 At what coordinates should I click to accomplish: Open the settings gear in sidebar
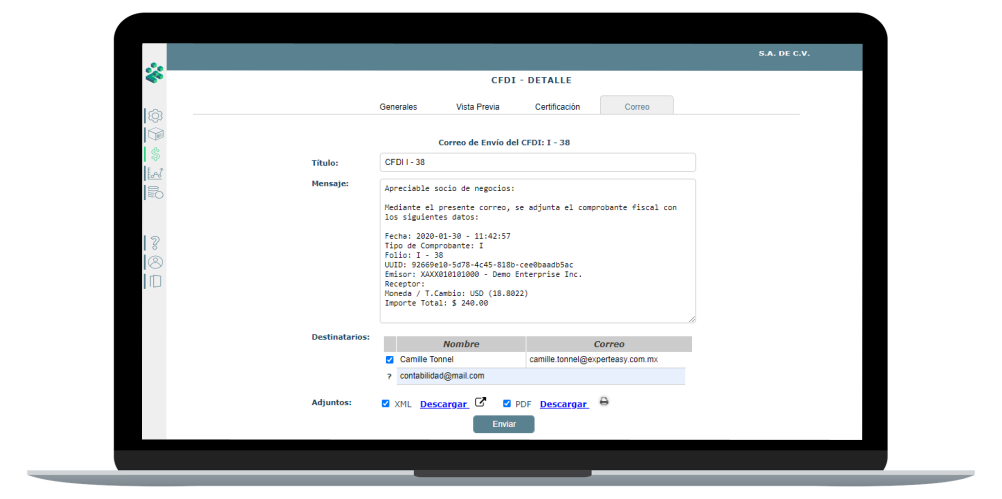155,116
